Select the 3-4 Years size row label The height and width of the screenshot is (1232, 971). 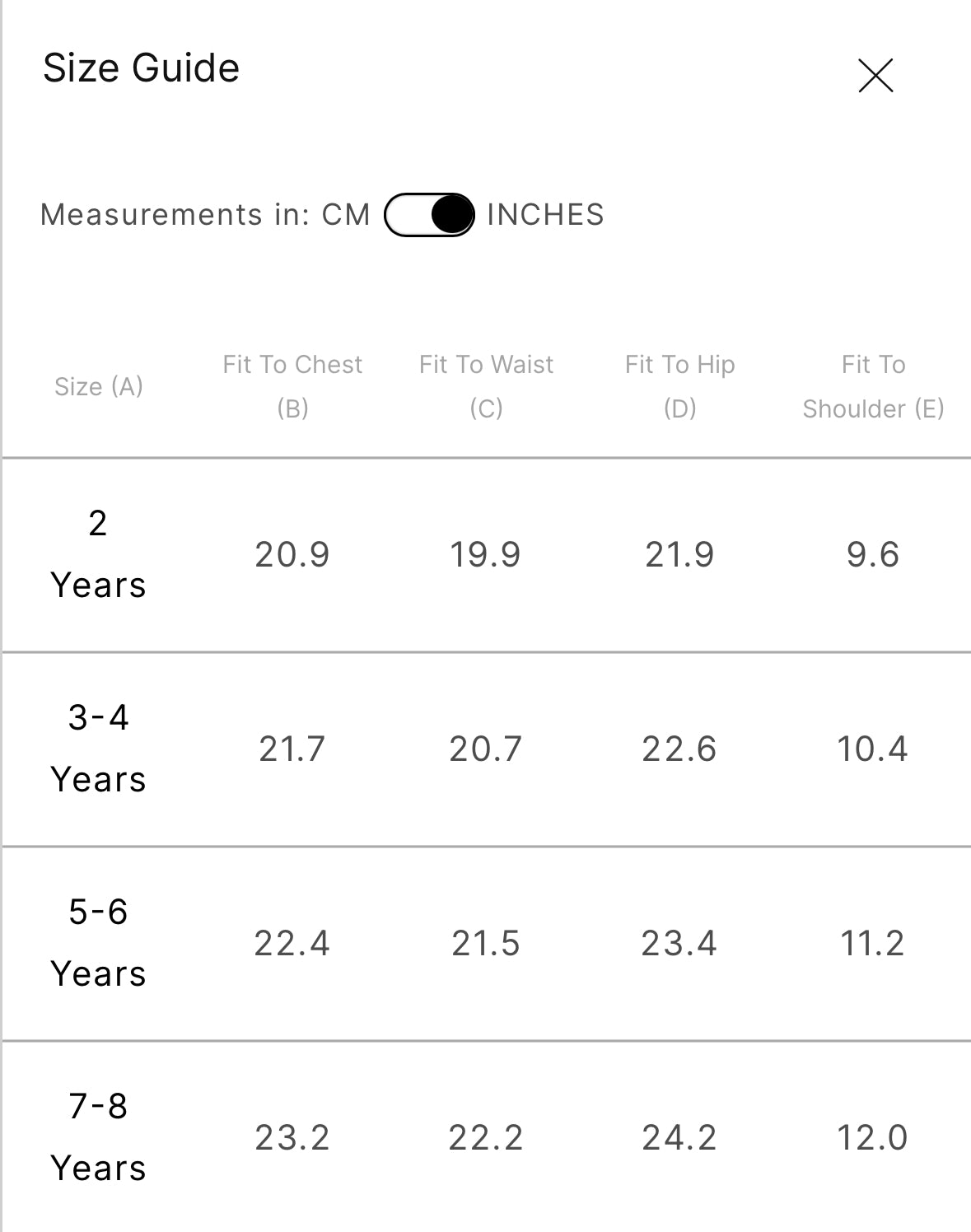pyautogui.click(x=98, y=749)
